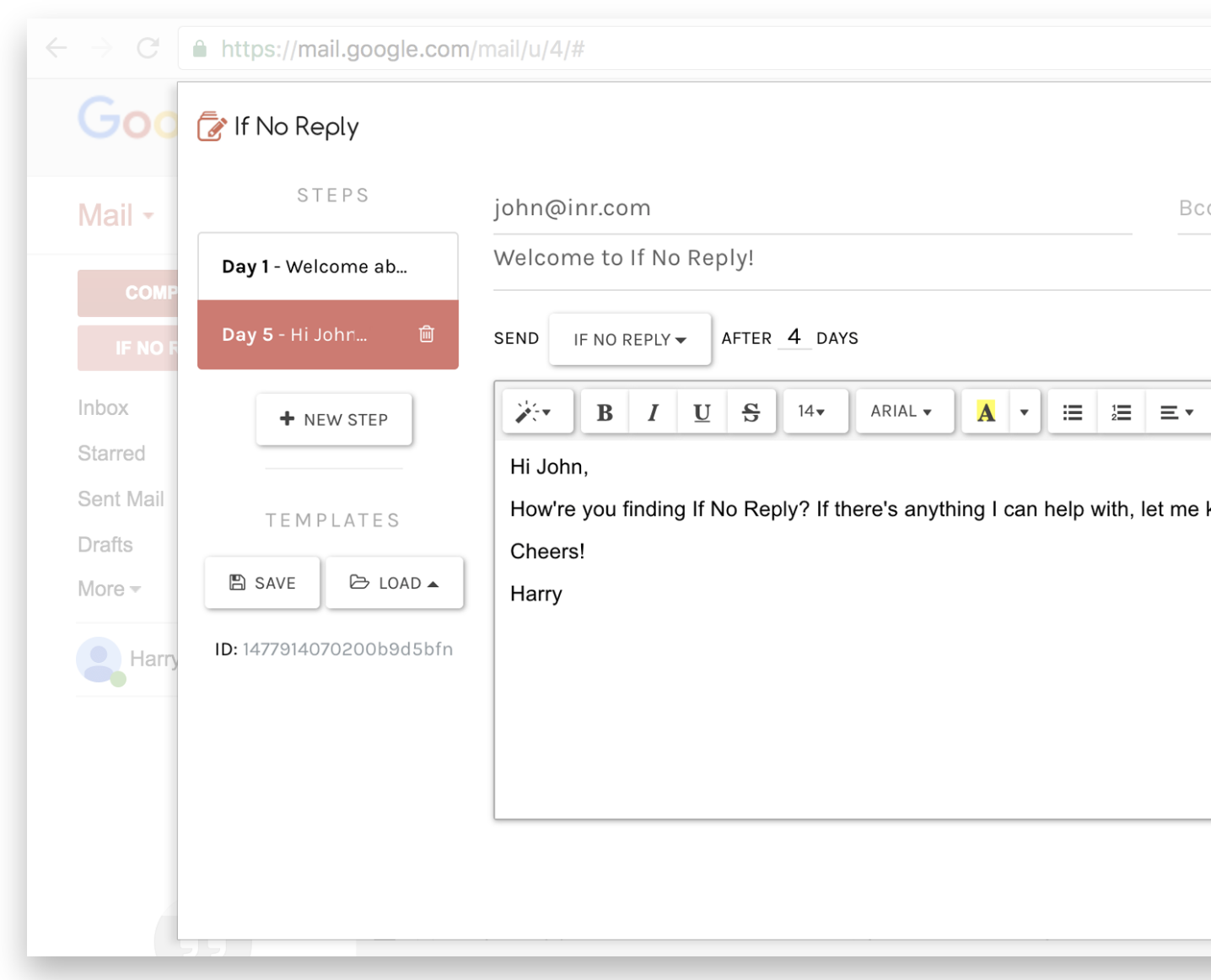This screenshot has height=980, width=1211.
Task: Click the If No Reply logo icon
Action: (212, 127)
